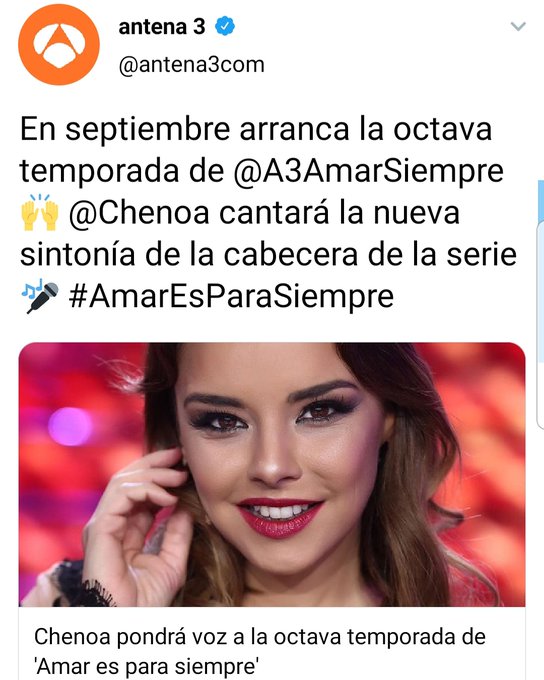Click the raised hands emoji
The image size is (544, 680).
pos(39,213)
